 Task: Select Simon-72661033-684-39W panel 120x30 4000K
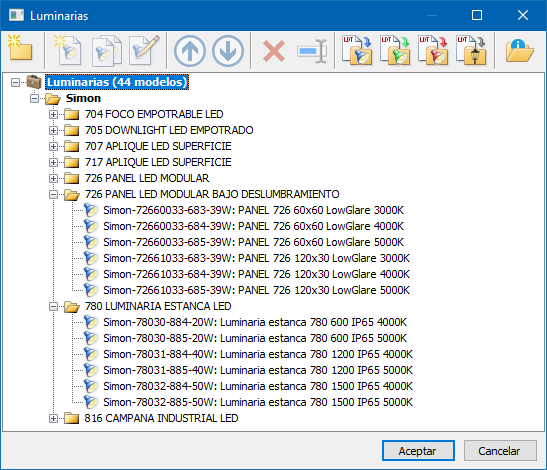256,275
